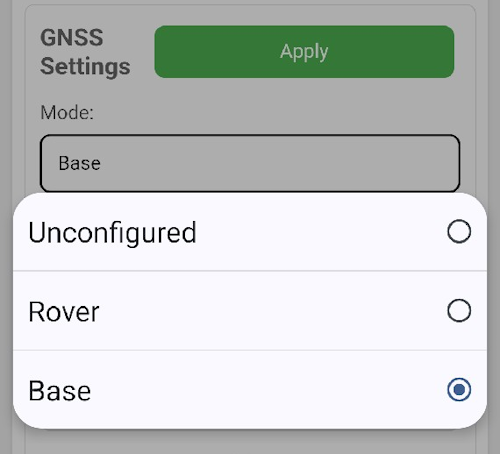Select the Rover radio button circle
Screen dimensions: 500x454
tap(459, 311)
